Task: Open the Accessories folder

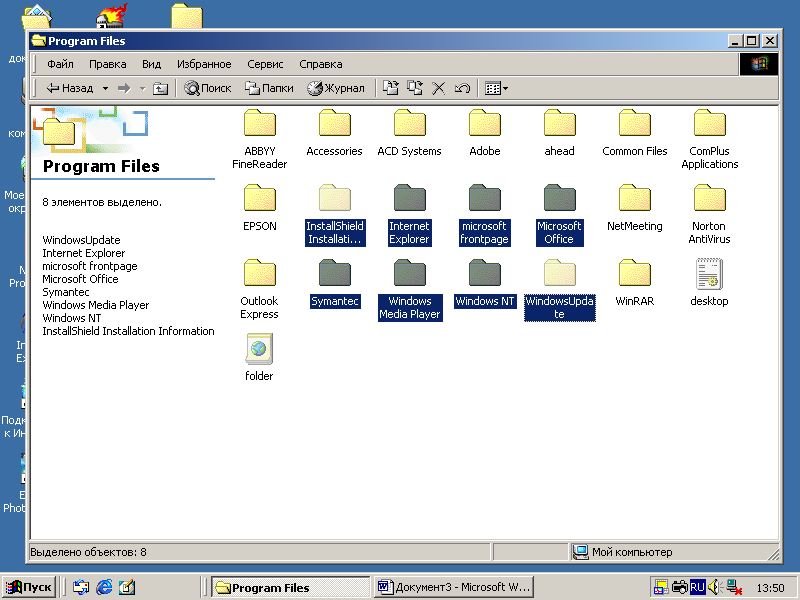Action: click(x=334, y=133)
